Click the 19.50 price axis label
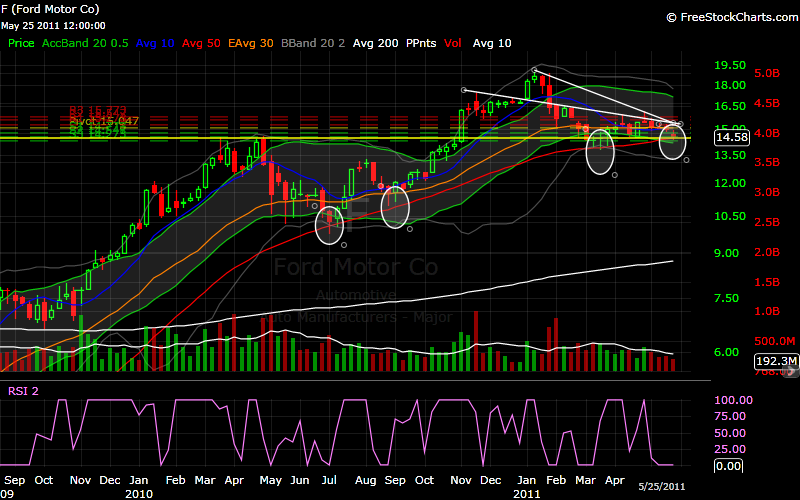The height and width of the screenshot is (500, 800). (x=730, y=65)
